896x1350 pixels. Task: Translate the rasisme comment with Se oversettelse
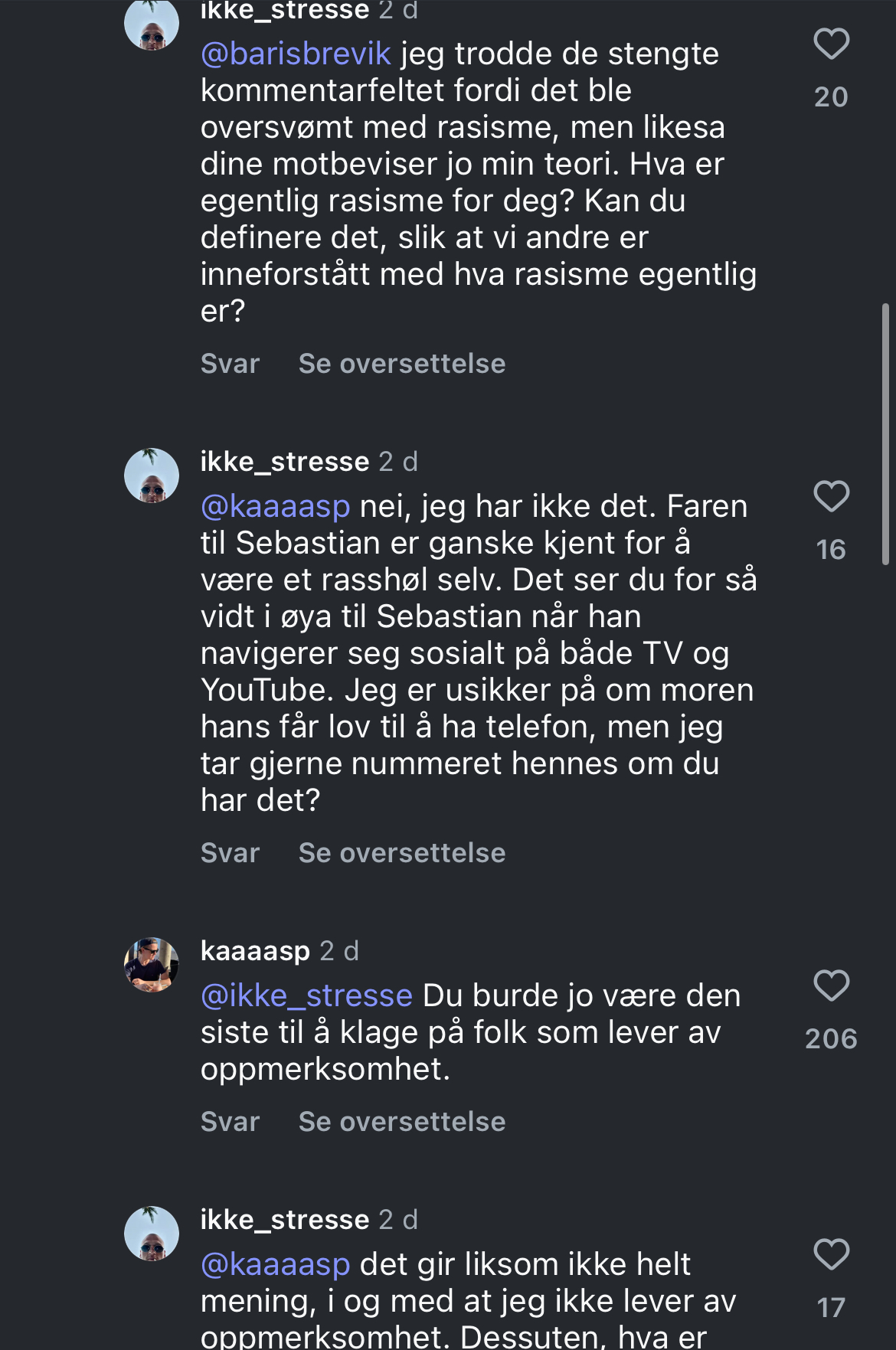coord(402,364)
